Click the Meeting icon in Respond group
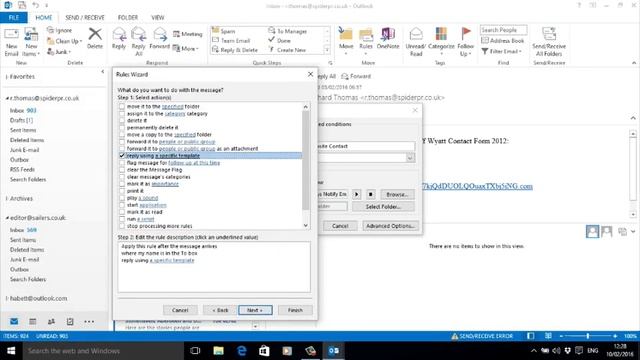Viewport: 640px width, 360px height. tap(177, 34)
